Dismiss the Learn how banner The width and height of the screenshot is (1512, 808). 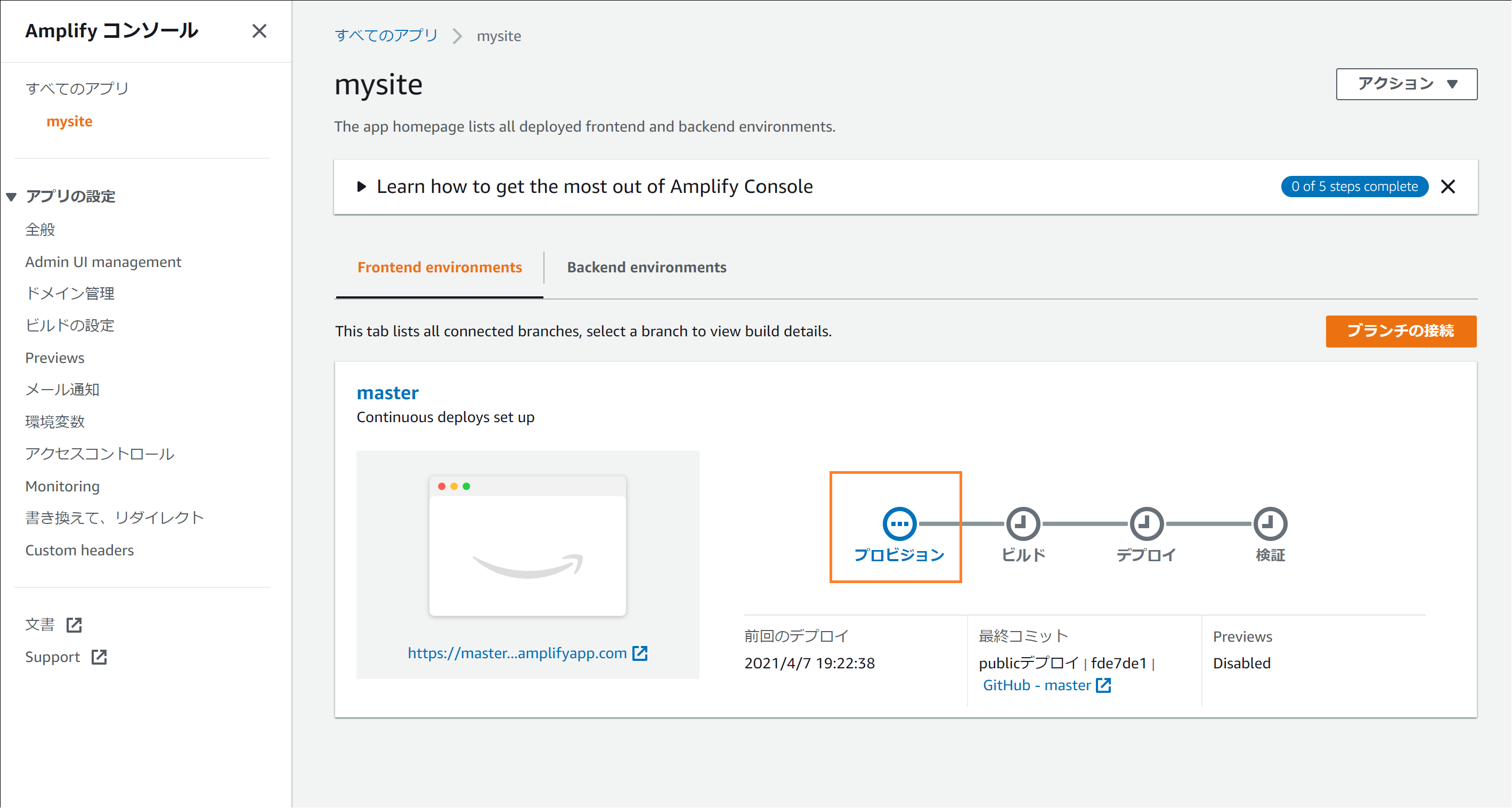coord(1448,187)
